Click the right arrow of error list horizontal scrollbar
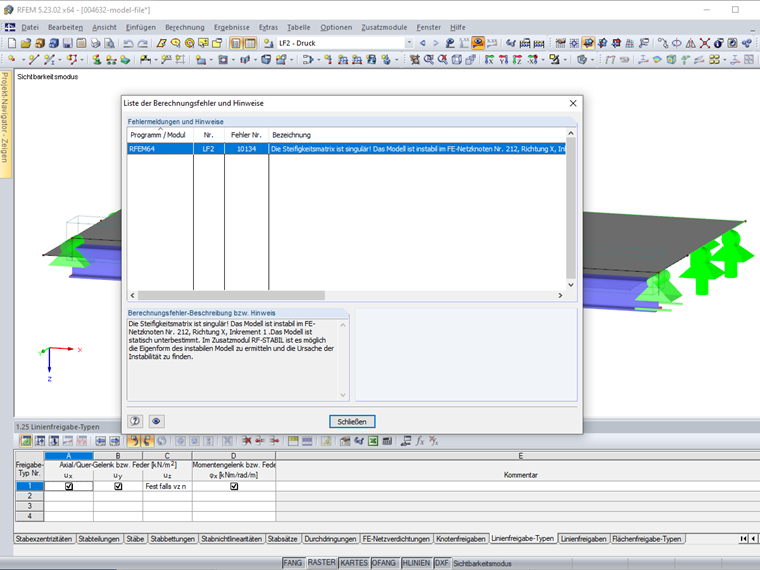Image resolution: width=760 pixels, height=570 pixels. pyautogui.click(x=560, y=295)
